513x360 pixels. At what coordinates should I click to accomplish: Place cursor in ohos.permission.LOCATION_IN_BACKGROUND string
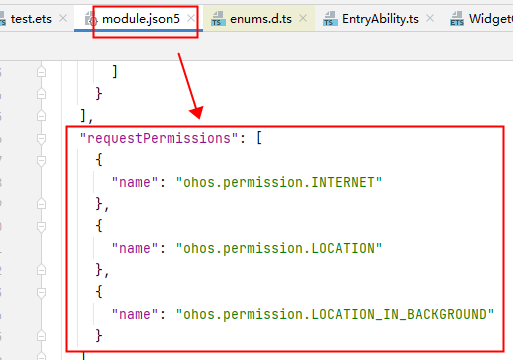[335, 314]
